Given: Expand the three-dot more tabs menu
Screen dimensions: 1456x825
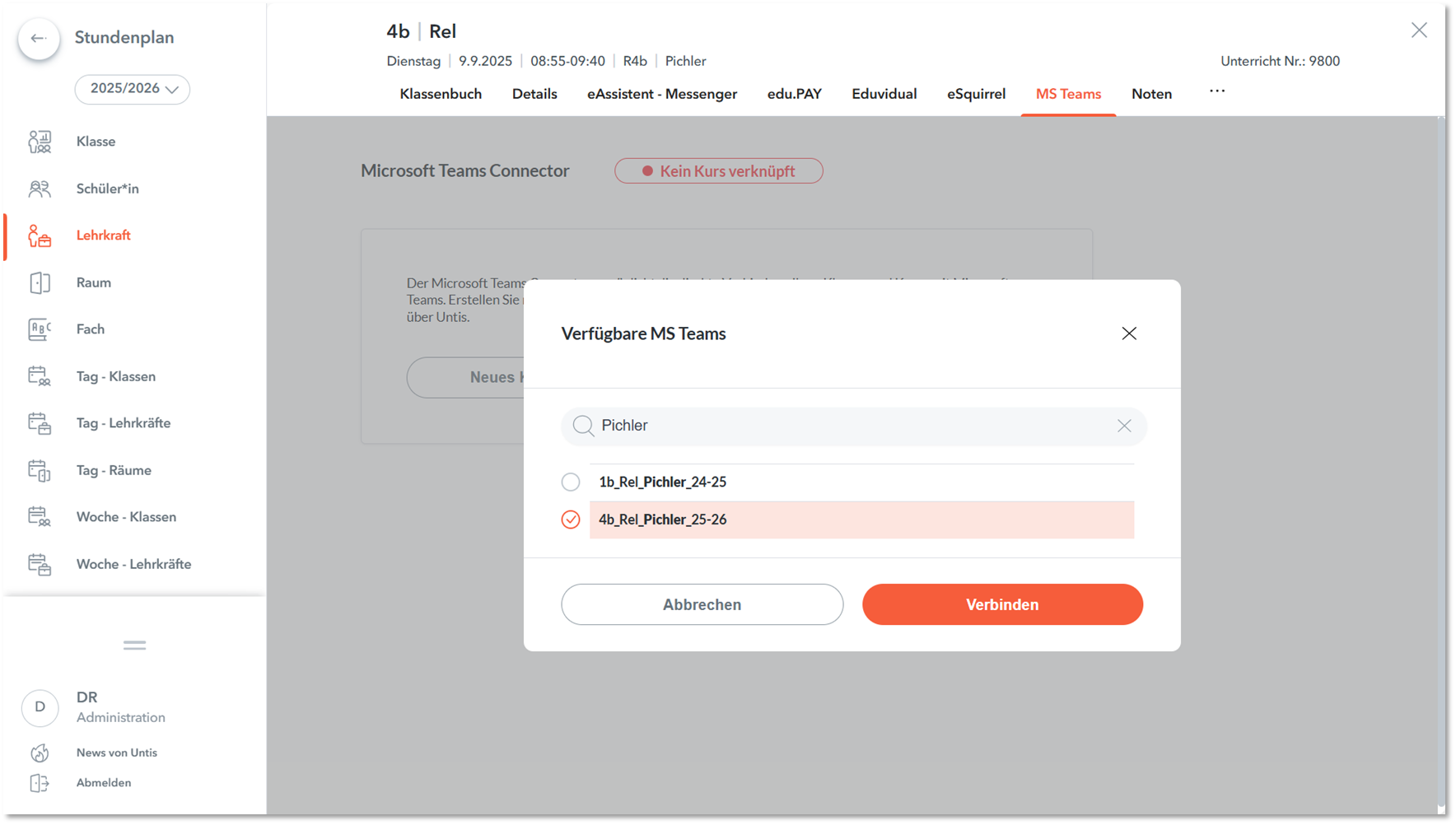Looking at the screenshot, I should pos(1217,91).
